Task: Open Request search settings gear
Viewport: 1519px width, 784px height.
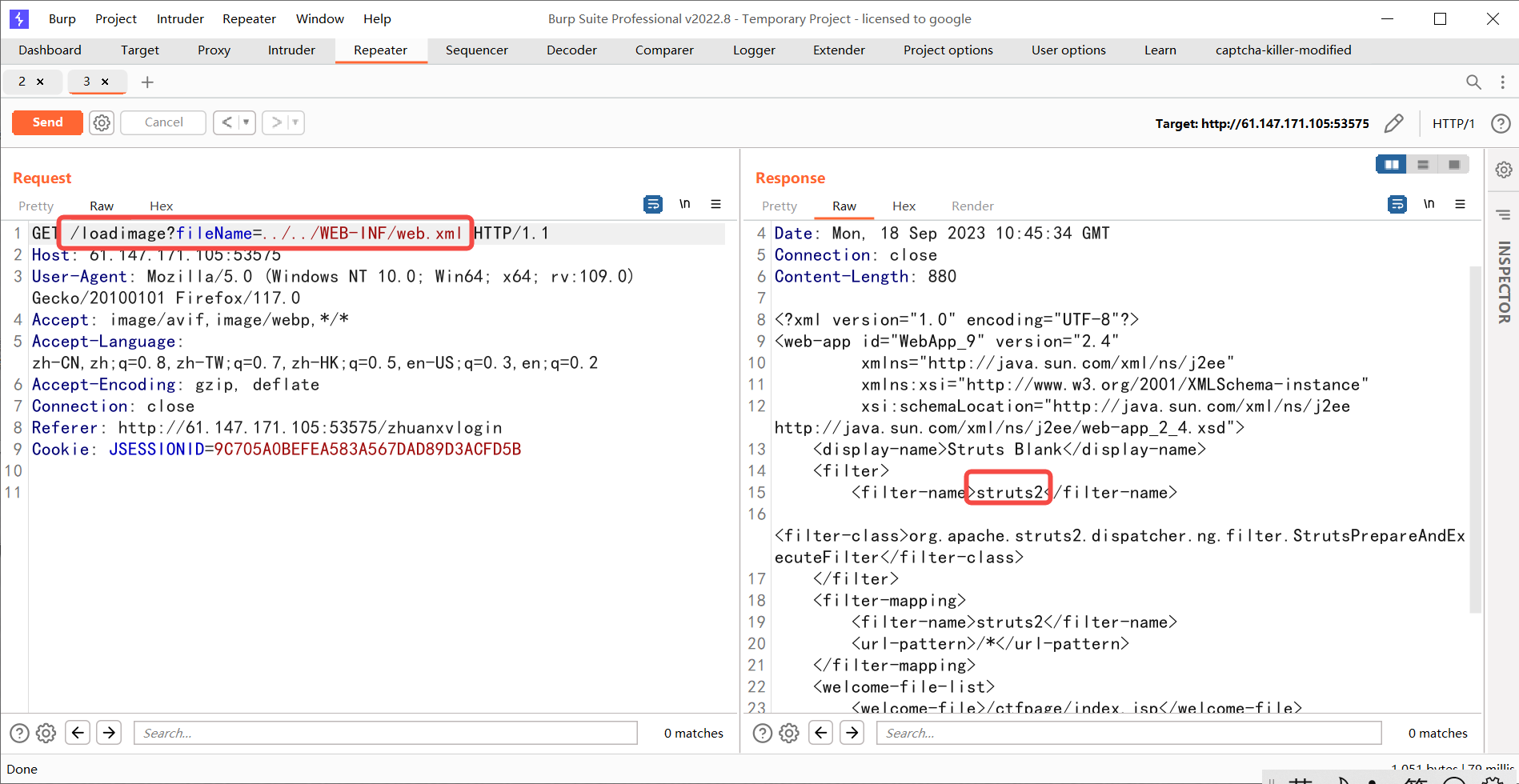Action: click(46, 733)
